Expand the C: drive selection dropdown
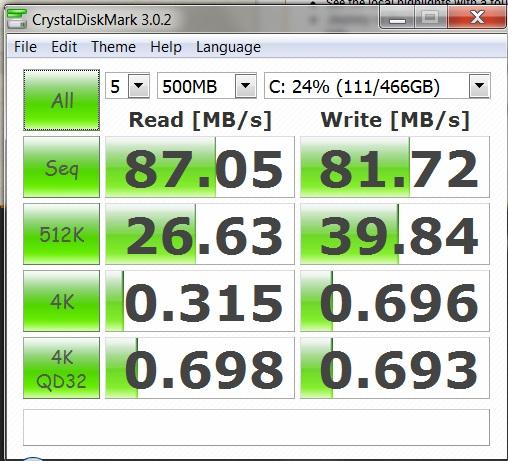Image resolution: width=508 pixels, height=461 pixels. tap(479, 86)
